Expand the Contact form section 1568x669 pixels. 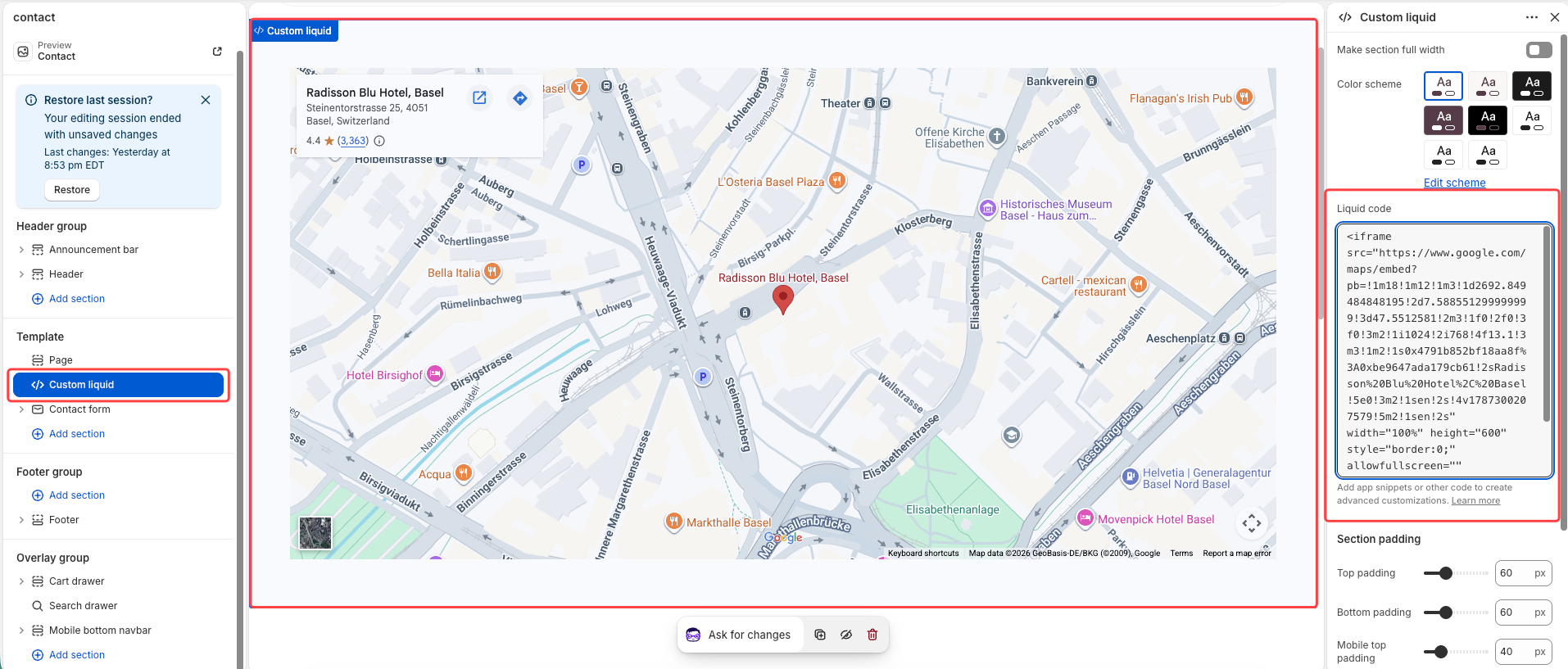pos(21,409)
